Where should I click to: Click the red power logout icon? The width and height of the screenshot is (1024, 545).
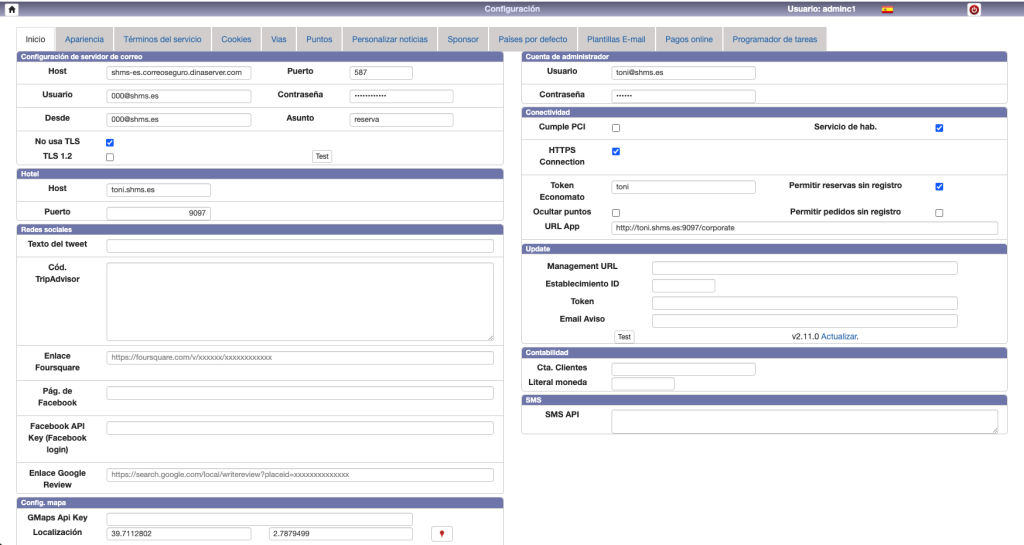coord(974,9)
